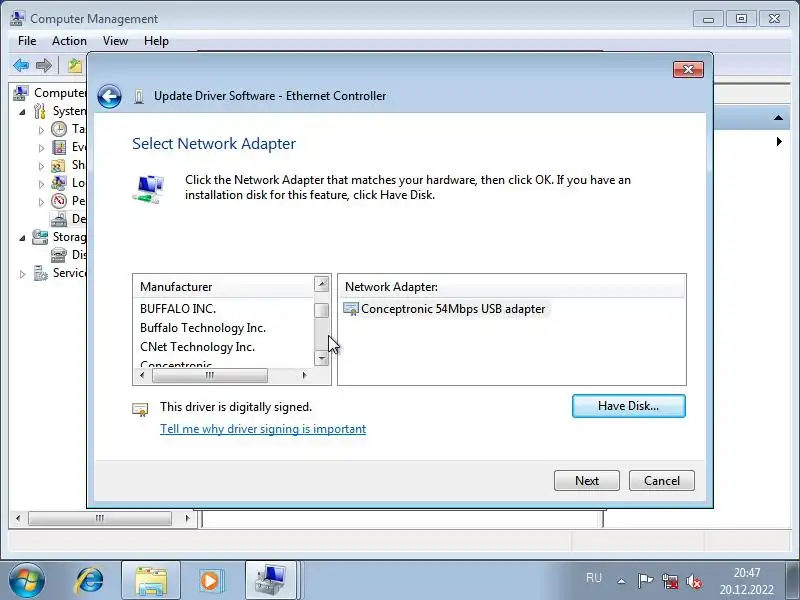This screenshot has width=800, height=600.
Task: Click manufacturer list vertical scrollbar thumb
Action: (x=321, y=310)
